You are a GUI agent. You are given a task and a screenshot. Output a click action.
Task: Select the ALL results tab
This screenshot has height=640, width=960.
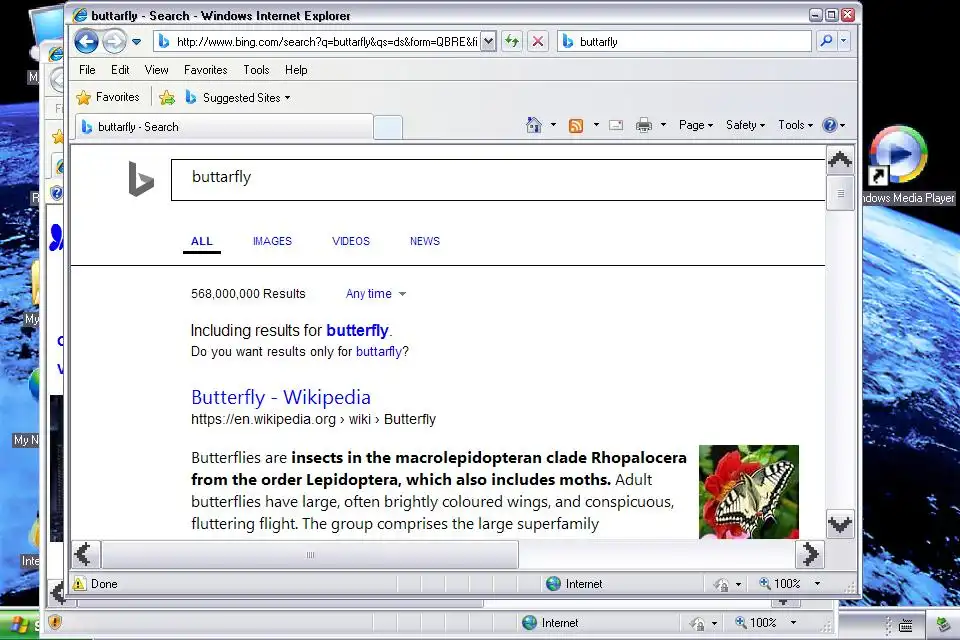[x=201, y=241]
